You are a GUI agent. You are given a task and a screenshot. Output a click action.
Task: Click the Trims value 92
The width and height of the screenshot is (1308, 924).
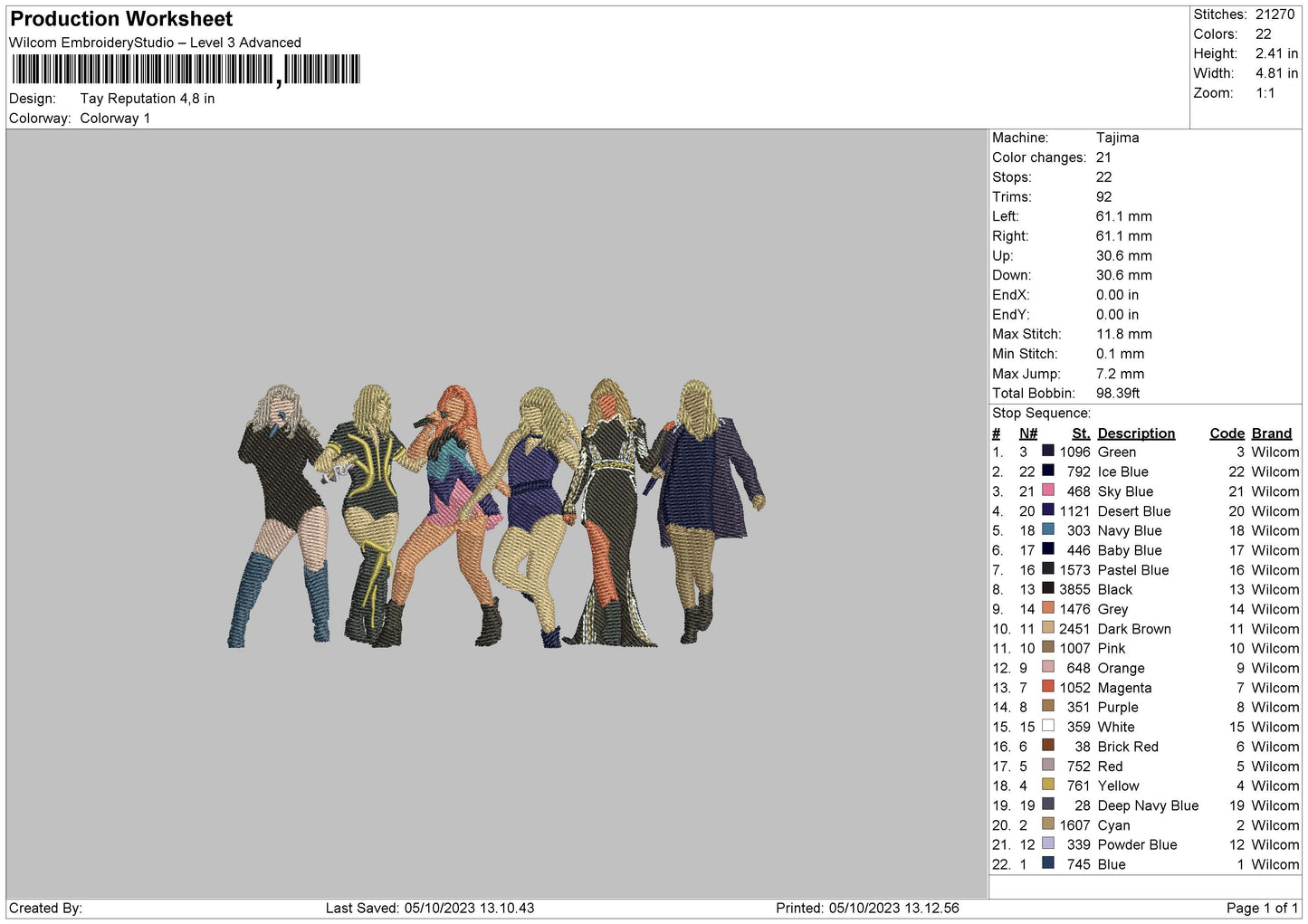pos(1103,196)
